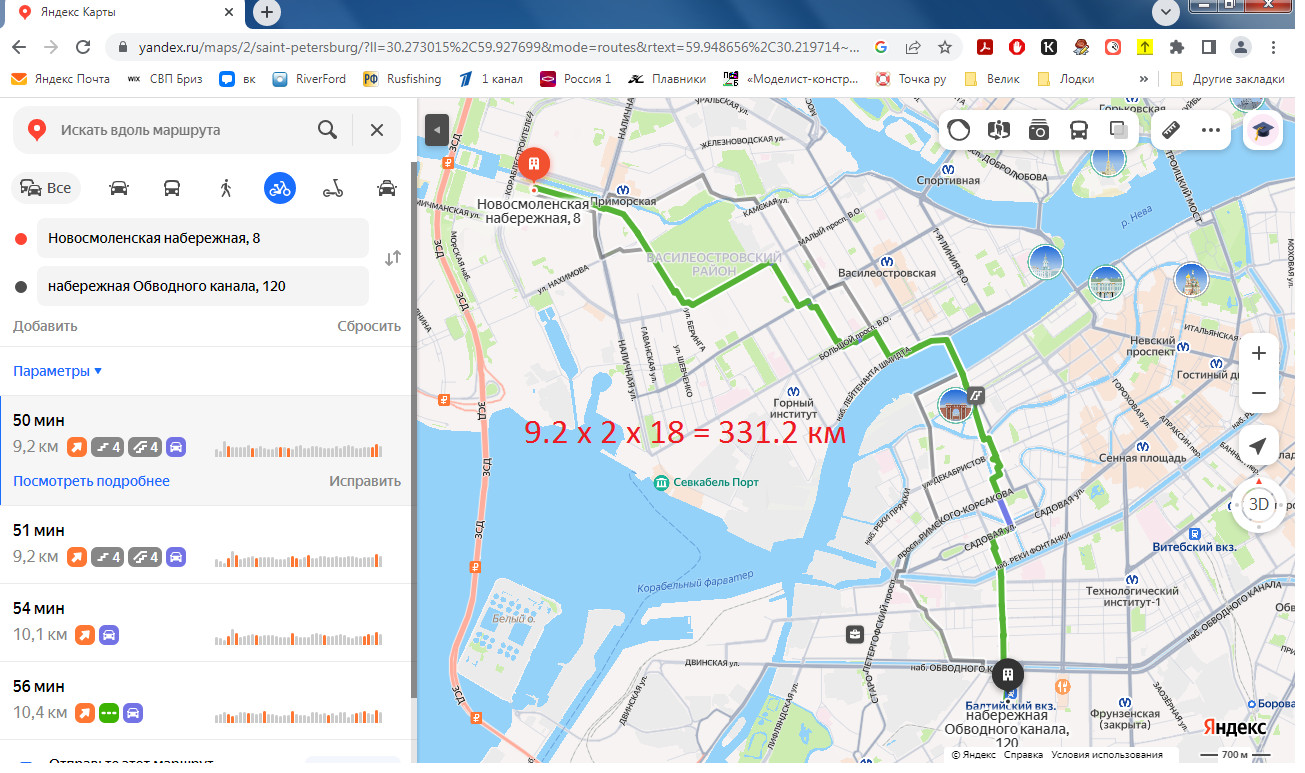The width and height of the screenshot is (1305, 773).
Task: Open the tab search dropdown arrow
Action: pos(1166,12)
